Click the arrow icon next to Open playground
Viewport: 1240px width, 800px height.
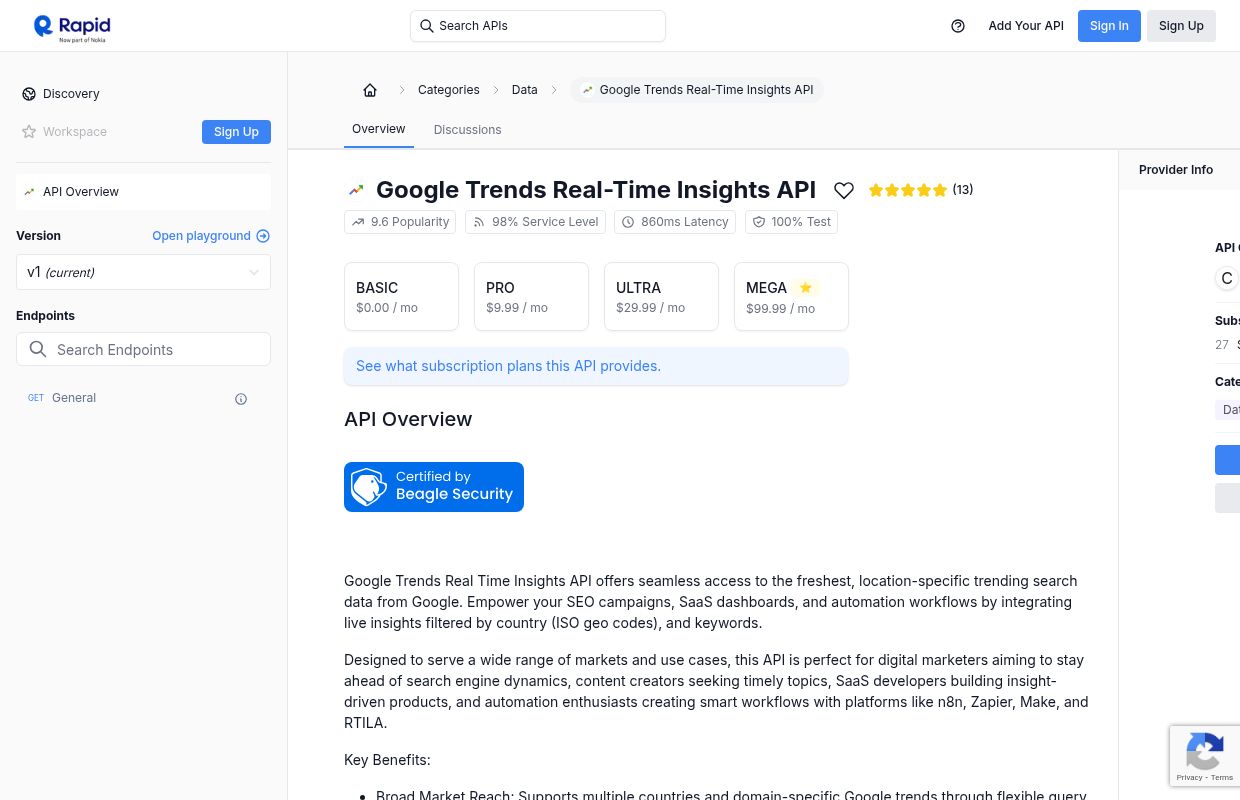click(263, 236)
